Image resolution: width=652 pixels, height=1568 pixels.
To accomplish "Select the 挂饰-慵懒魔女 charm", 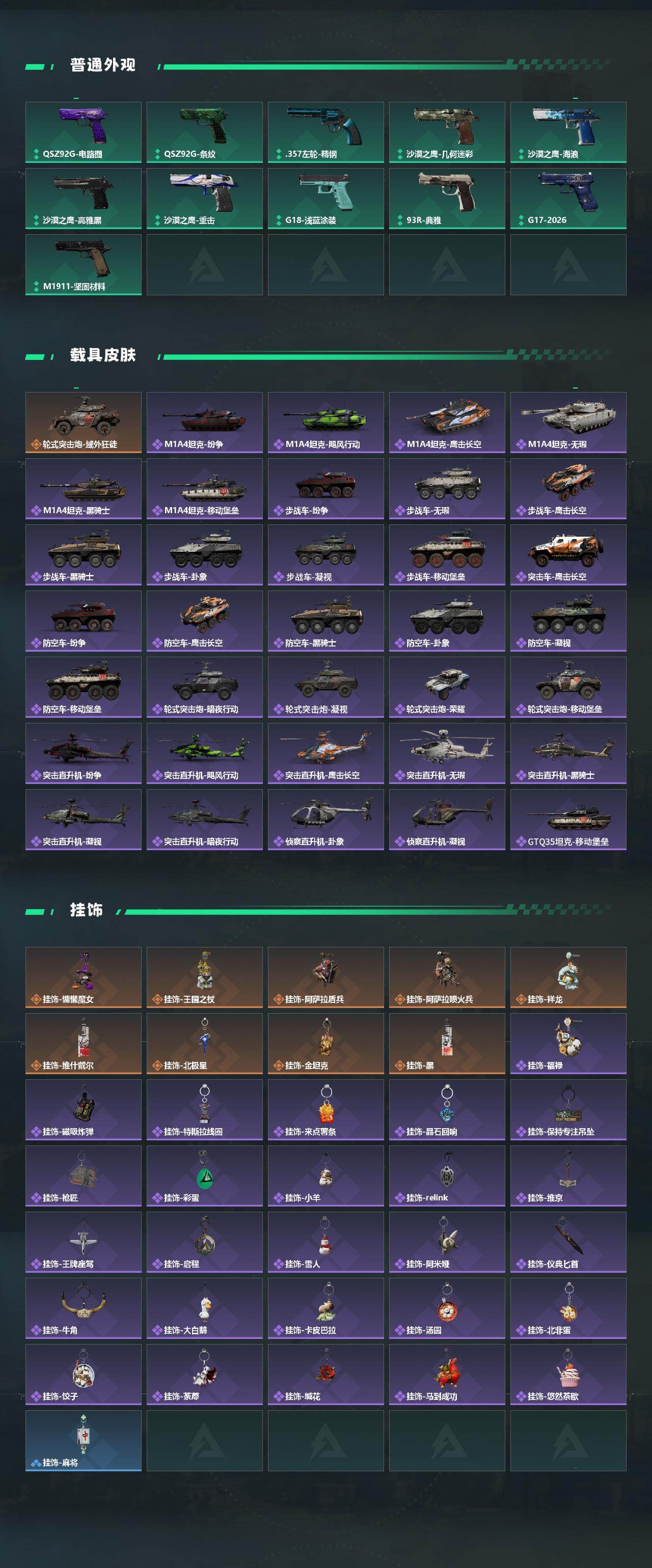I will tap(84, 977).
